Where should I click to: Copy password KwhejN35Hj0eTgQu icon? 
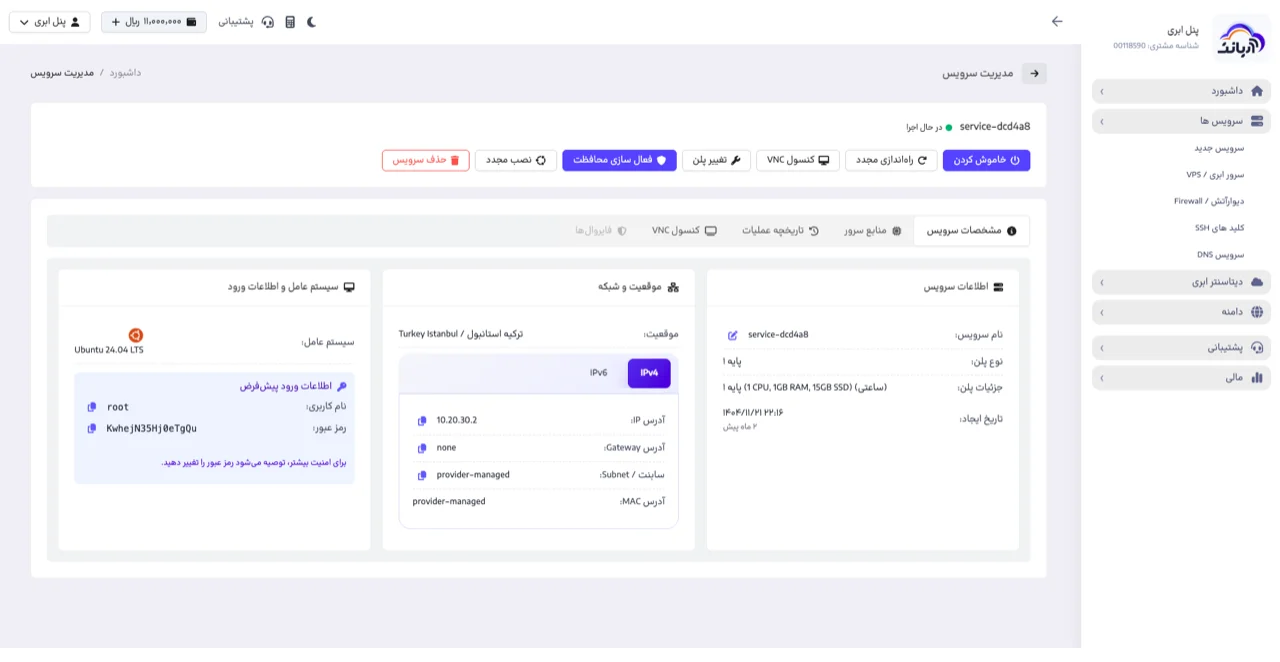pyautogui.click(x=92, y=429)
